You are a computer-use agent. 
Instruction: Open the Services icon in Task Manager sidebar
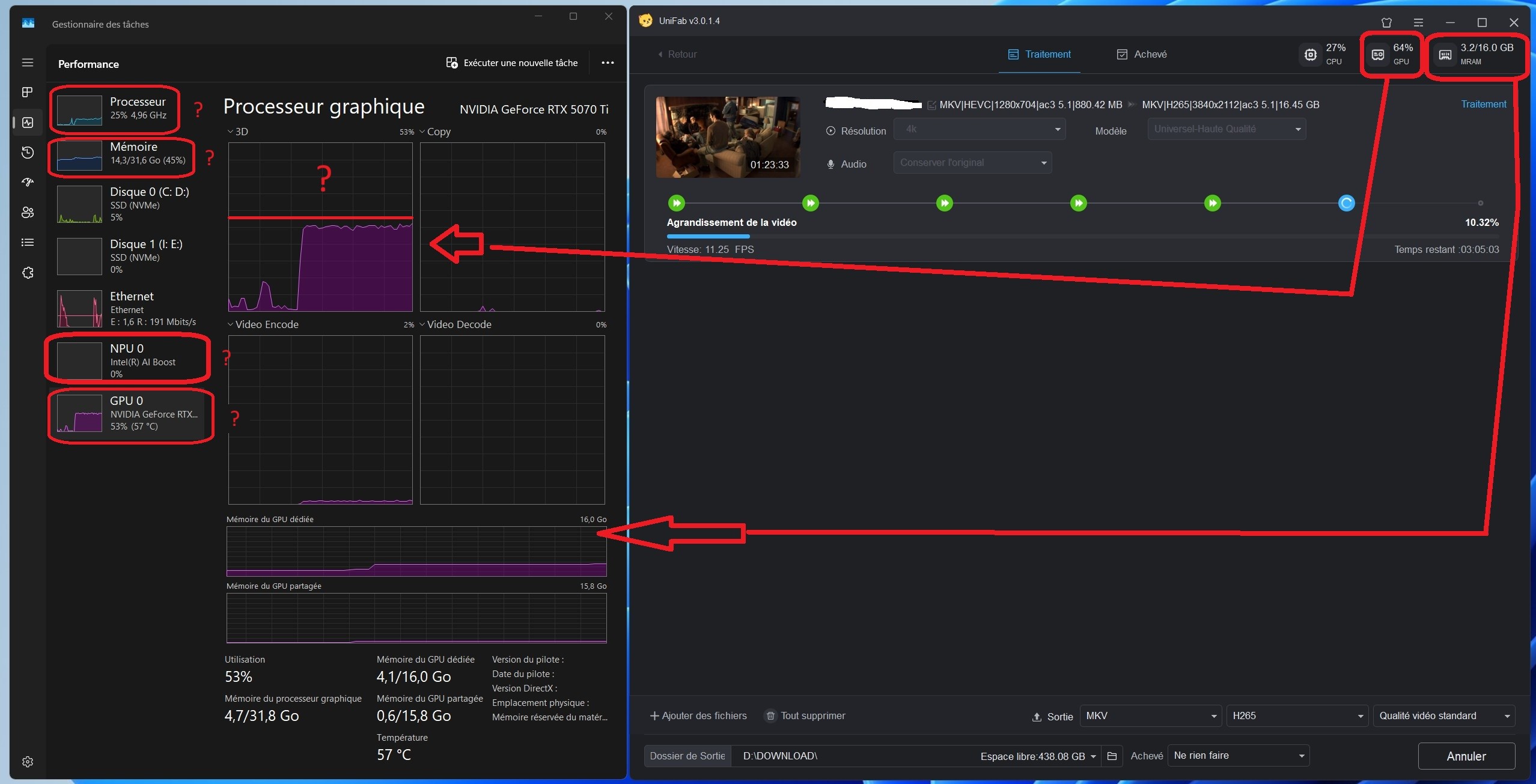(28, 273)
